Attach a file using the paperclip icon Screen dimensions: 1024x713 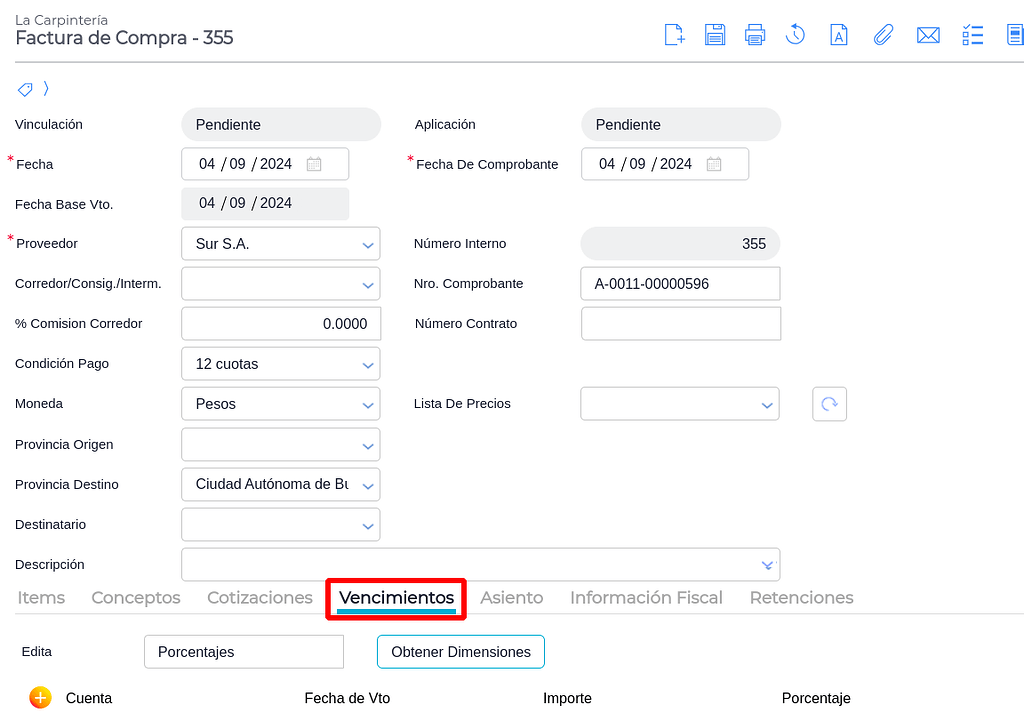(x=883, y=34)
